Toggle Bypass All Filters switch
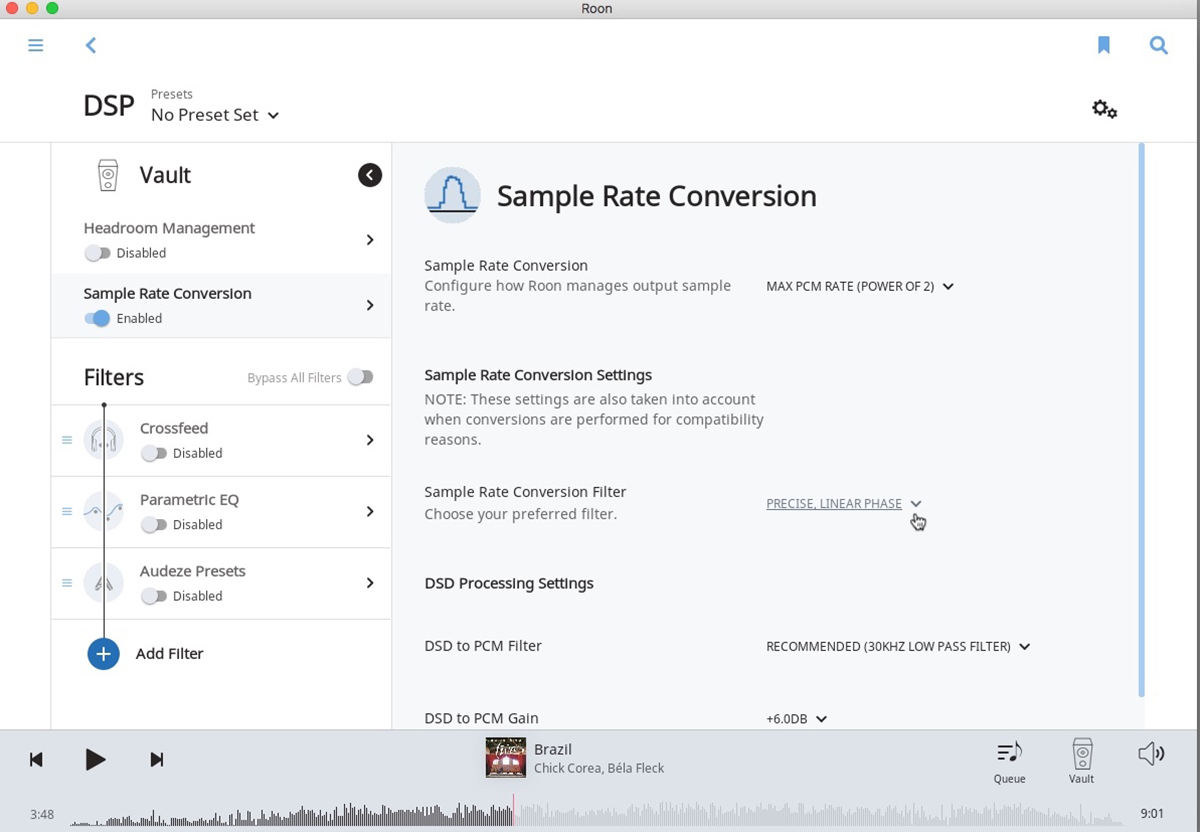 361,377
